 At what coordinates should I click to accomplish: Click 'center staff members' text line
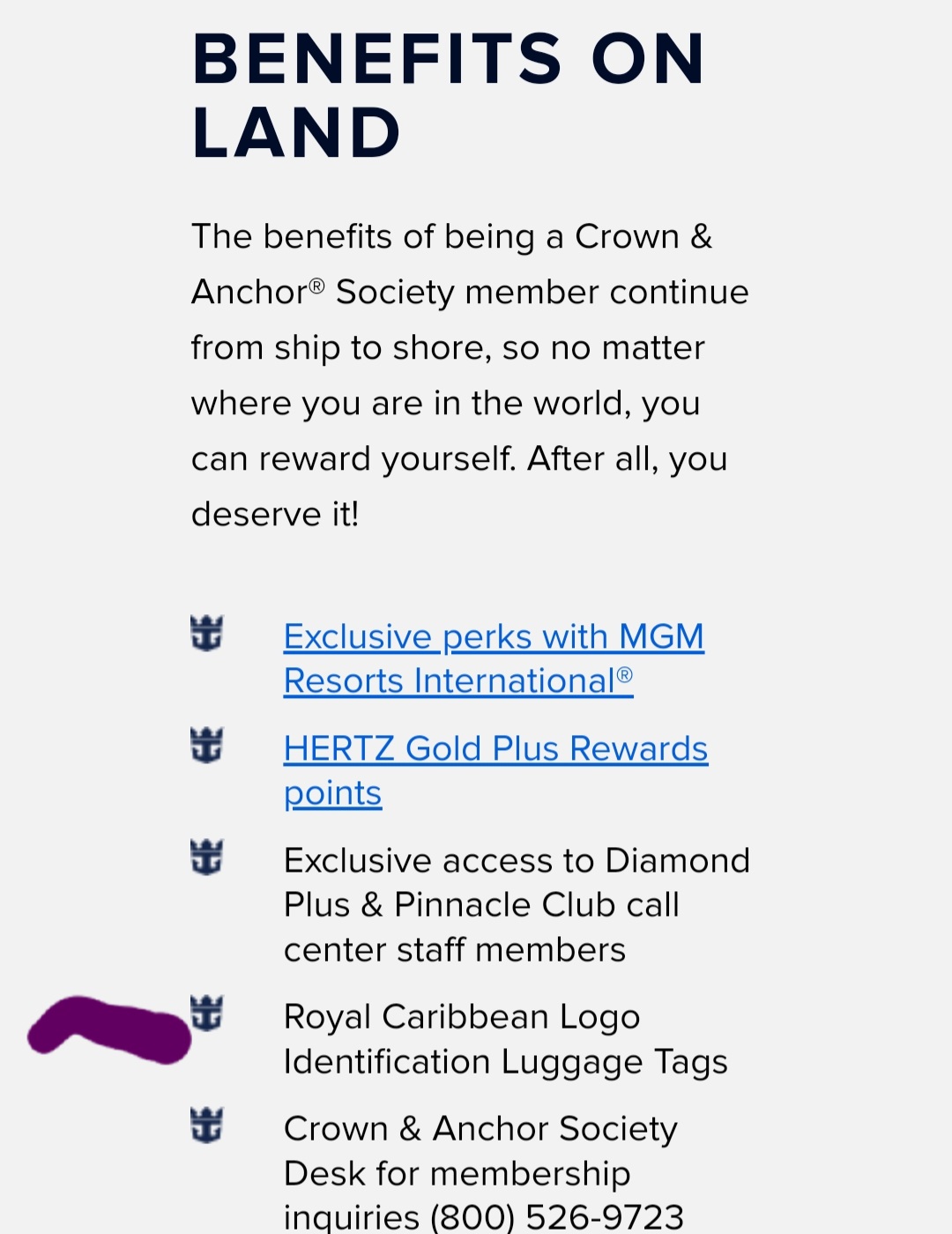[455, 949]
